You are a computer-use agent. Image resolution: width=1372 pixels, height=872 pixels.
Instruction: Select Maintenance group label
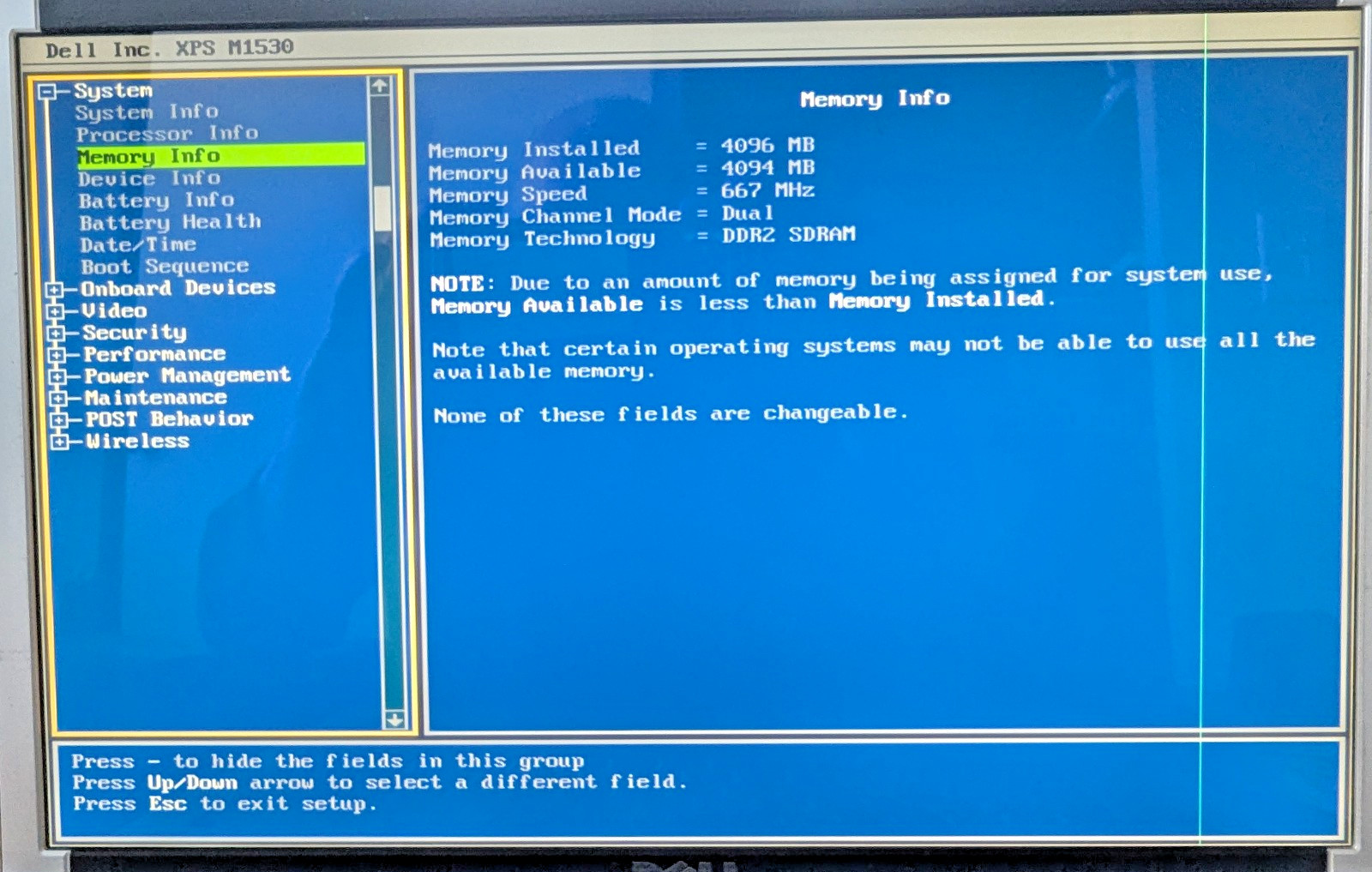pos(156,398)
